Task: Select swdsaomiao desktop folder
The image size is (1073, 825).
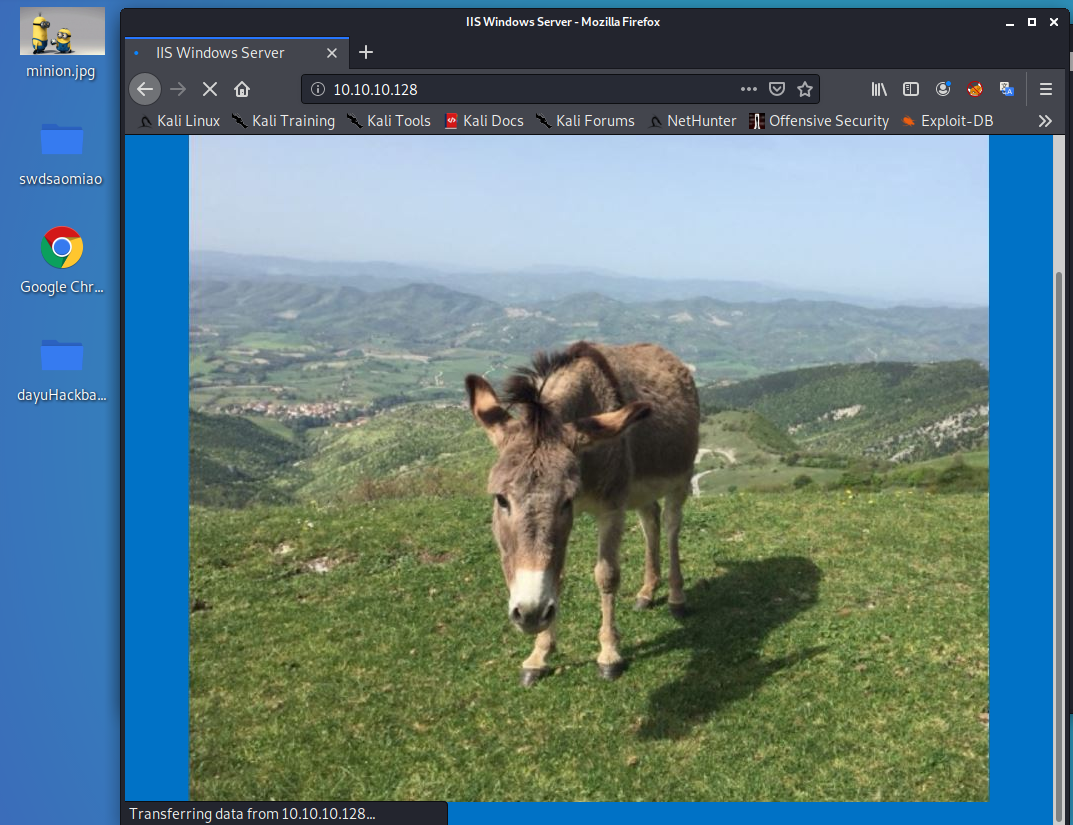Action: pos(61,155)
